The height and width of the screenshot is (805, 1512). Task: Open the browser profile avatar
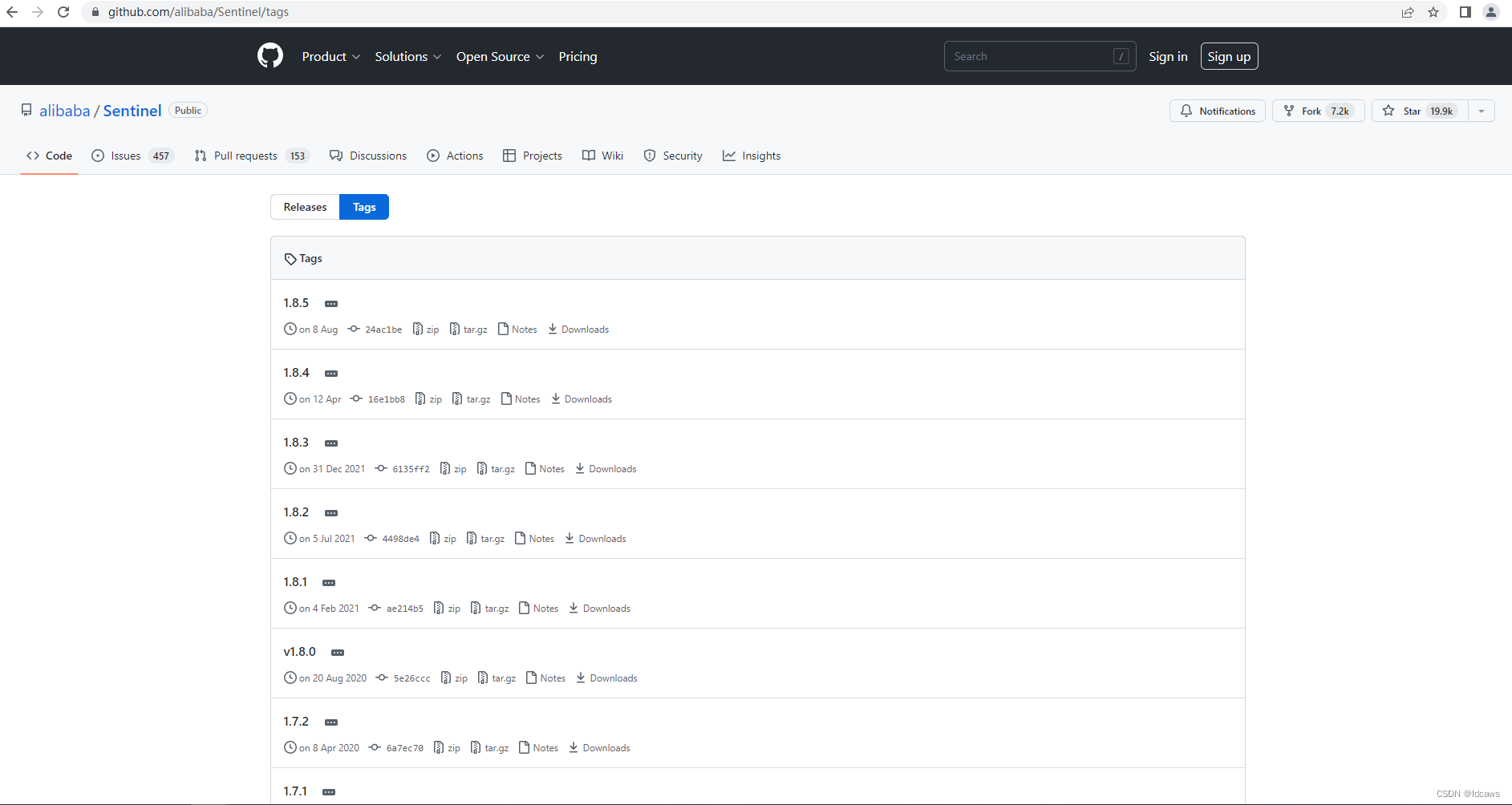(1491, 12)
